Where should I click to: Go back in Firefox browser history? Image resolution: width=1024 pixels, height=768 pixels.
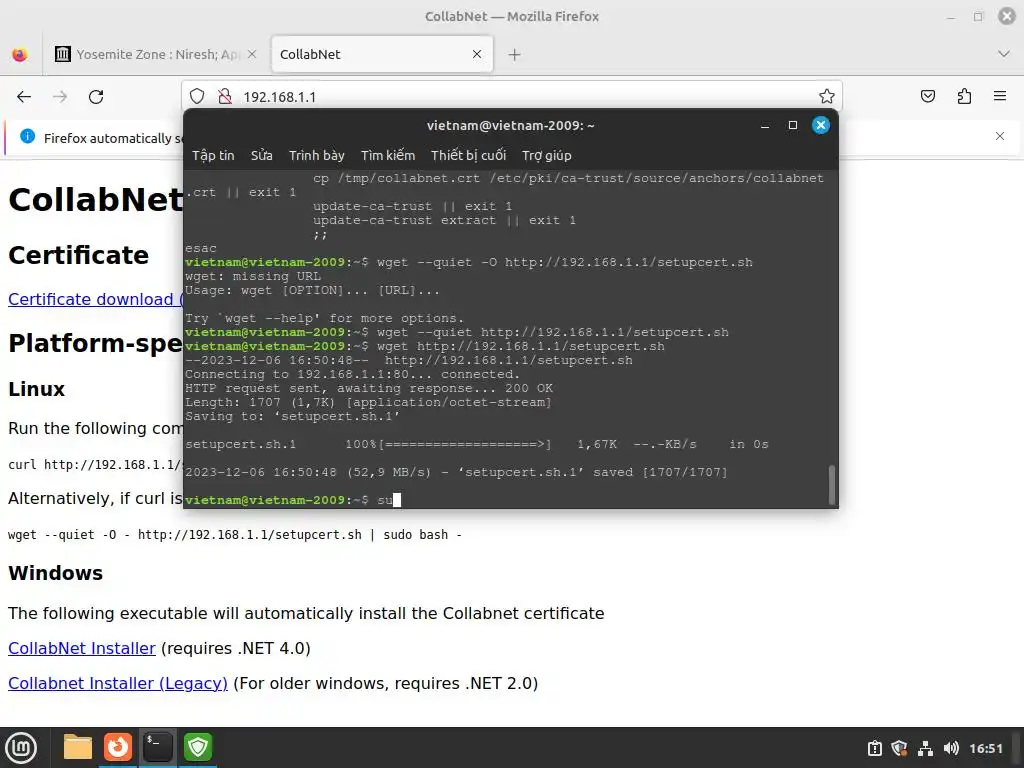coord(24,97)
